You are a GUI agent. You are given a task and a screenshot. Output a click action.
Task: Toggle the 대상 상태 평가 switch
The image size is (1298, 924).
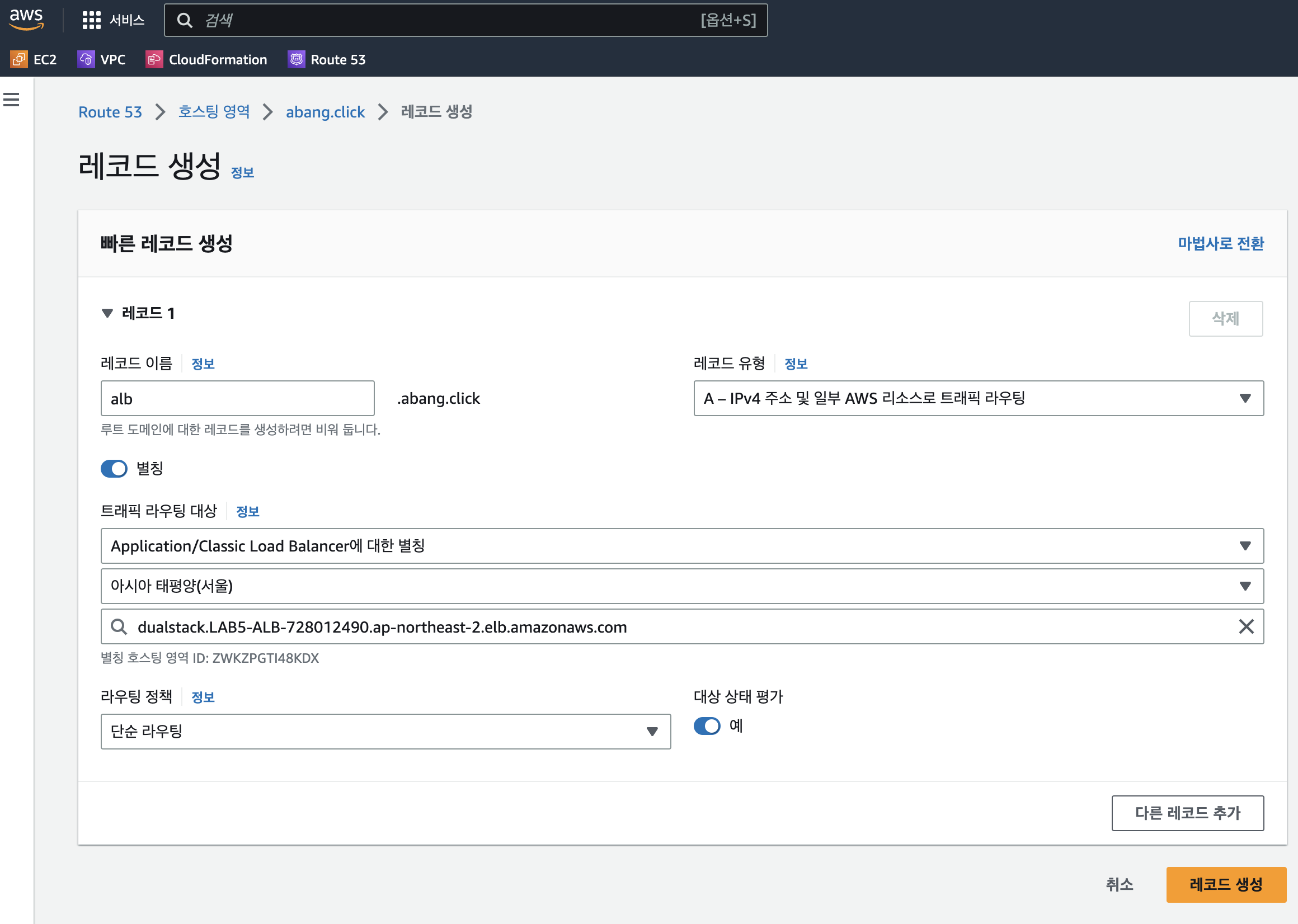coord(707,726)
